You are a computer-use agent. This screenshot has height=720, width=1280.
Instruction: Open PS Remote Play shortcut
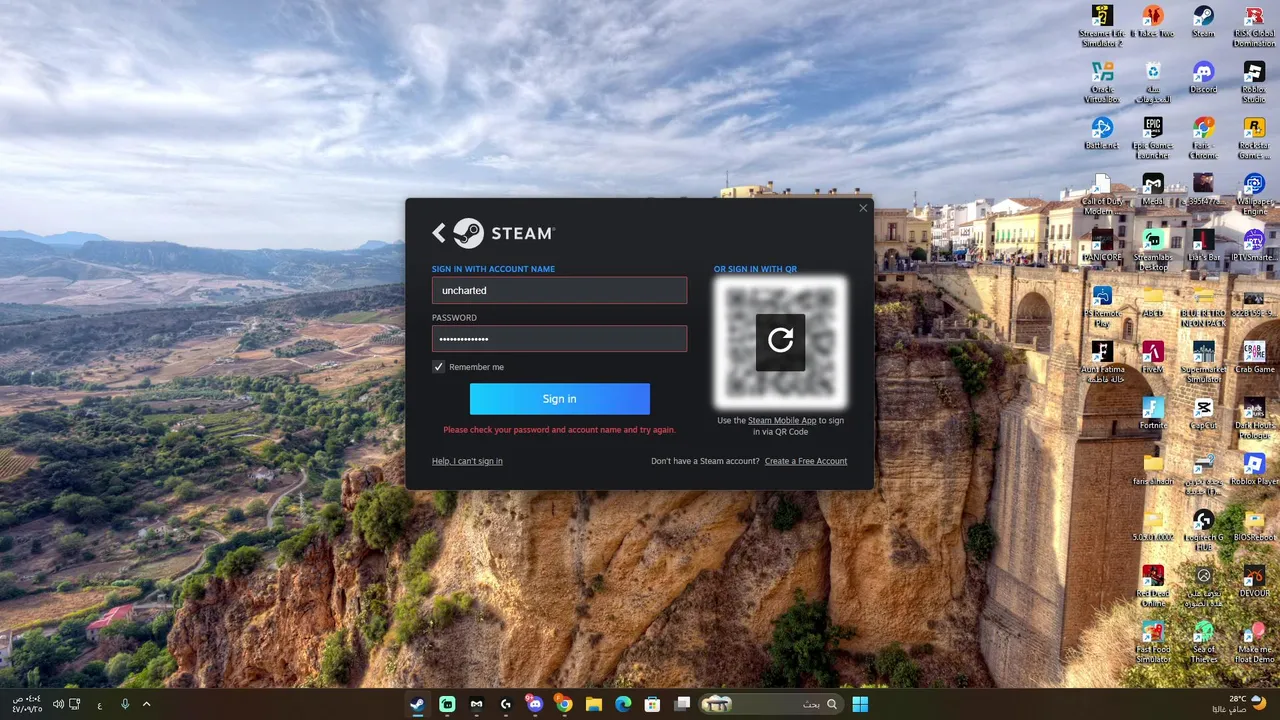[x=1102, y=305]
